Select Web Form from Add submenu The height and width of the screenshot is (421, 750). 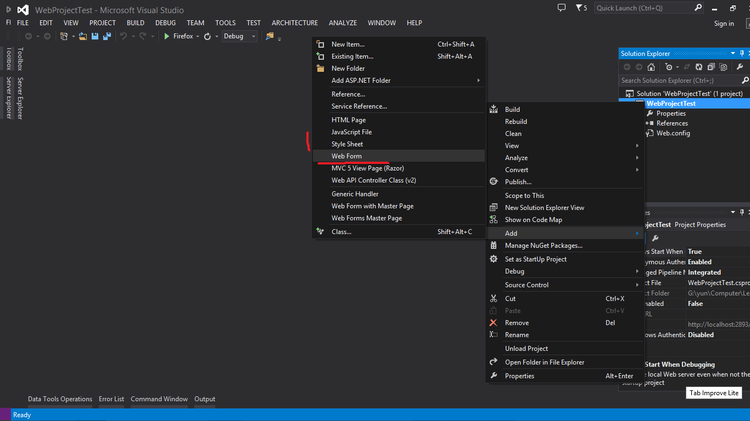tap(398, 156)
